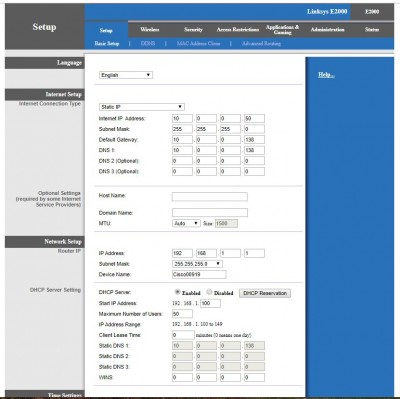Click the DHCP Reservation button
This screenshot has height=399, width=400.
click(265, 293)
